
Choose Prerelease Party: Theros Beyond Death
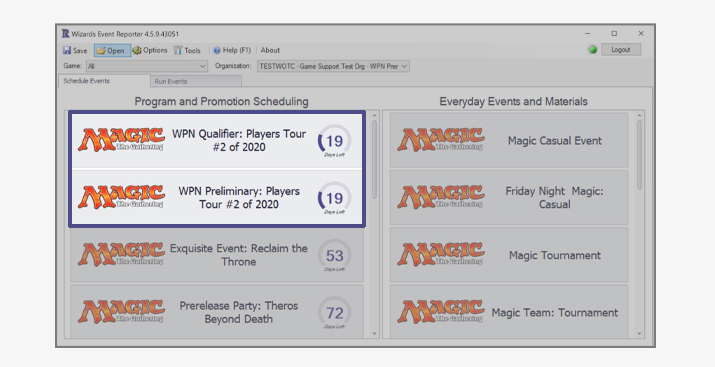point(217,312)
